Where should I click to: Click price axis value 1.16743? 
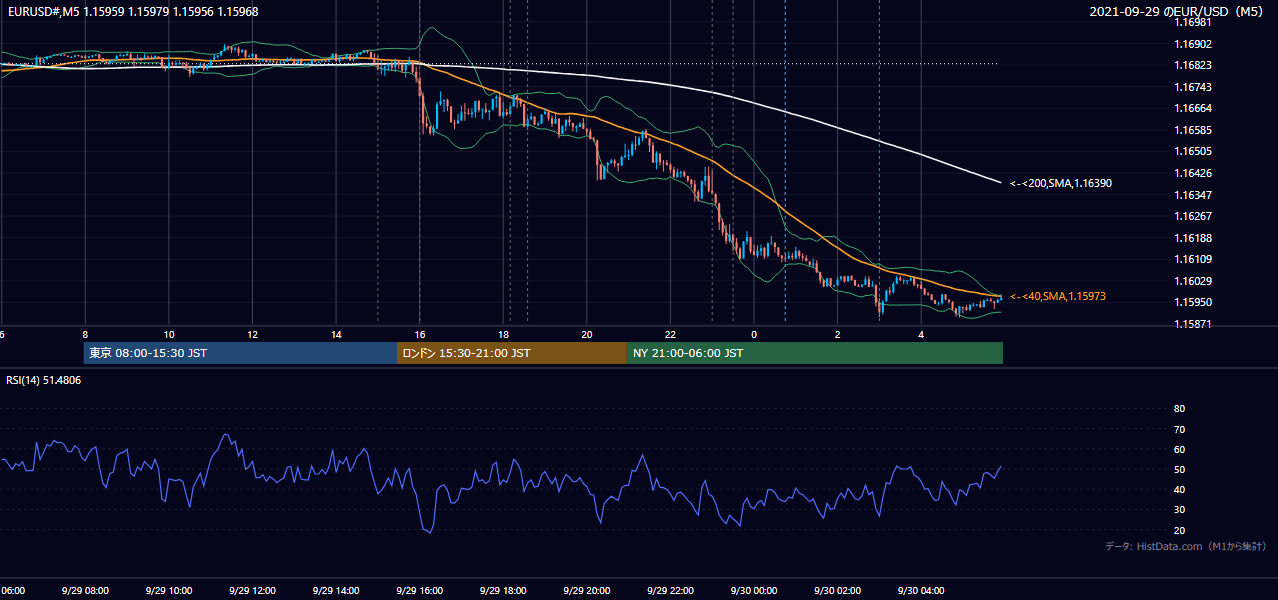(1194, 87)
